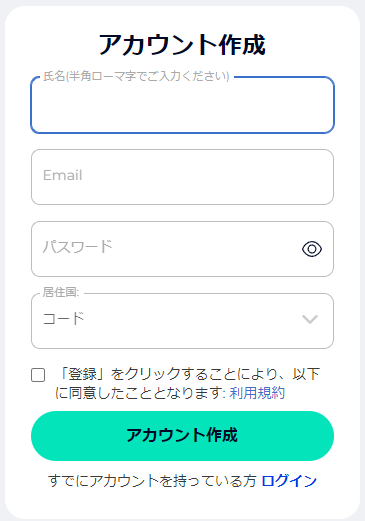Click the アカウント作成 heading at the top
This screenshot has width=365, height=521.
point(182,45)
